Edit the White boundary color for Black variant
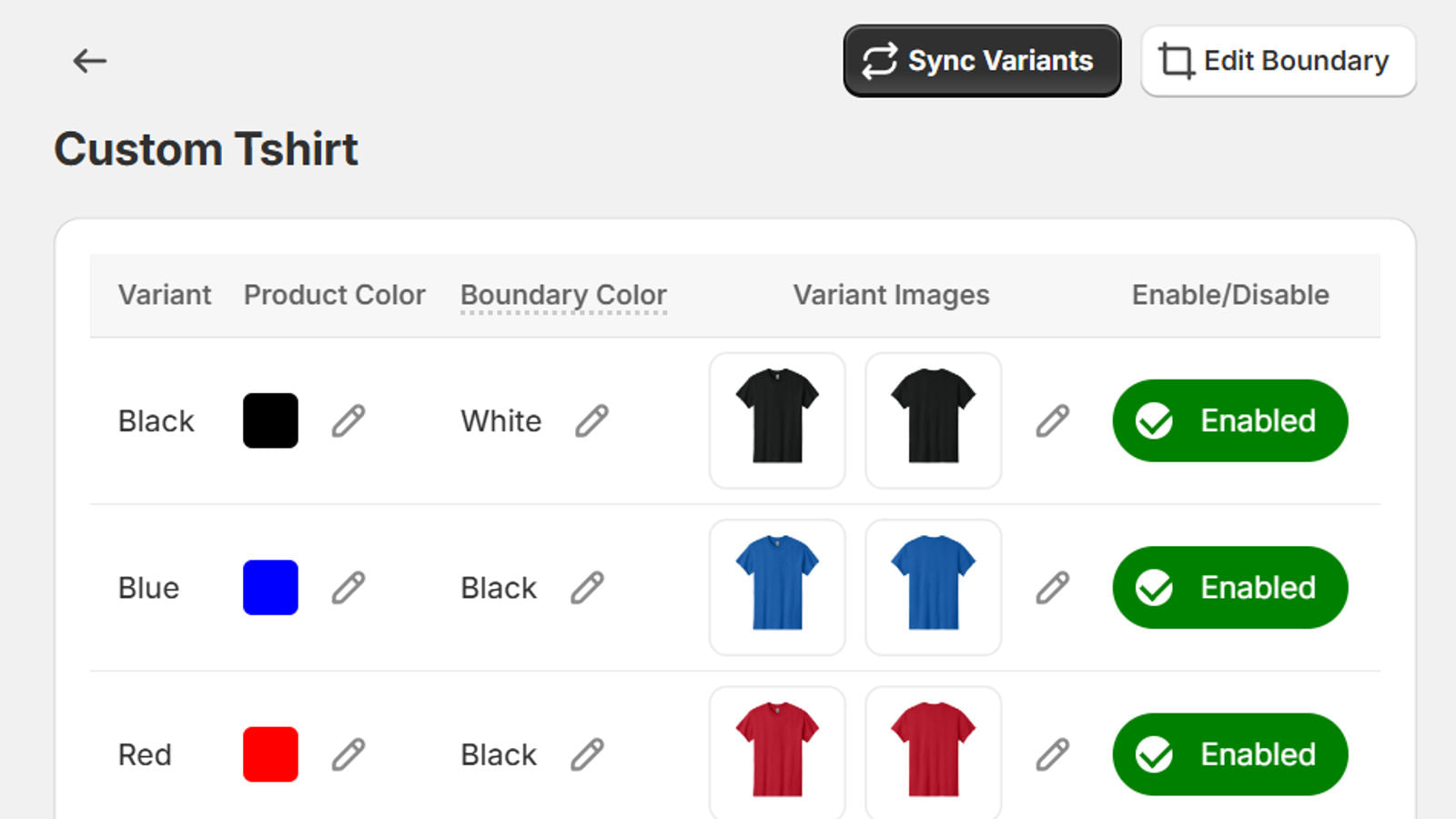This screenshot has height=819, width=1456. (x=593, y=420)
